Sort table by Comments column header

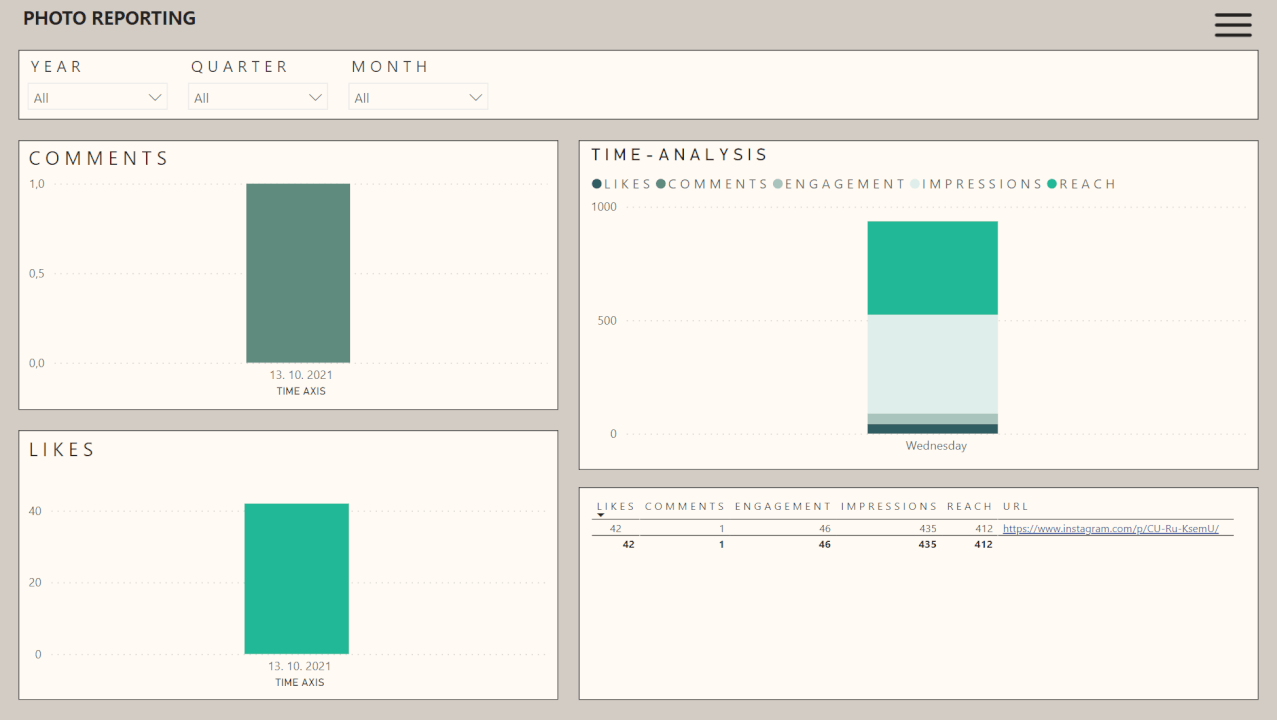tap(684, 506)
